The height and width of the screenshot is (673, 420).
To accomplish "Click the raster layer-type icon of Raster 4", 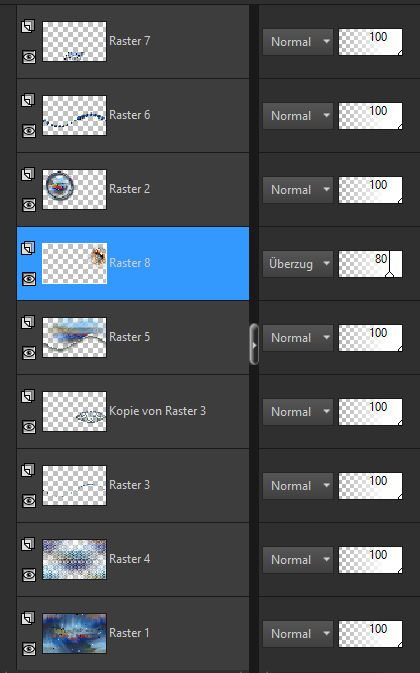I will click(28, 544).
